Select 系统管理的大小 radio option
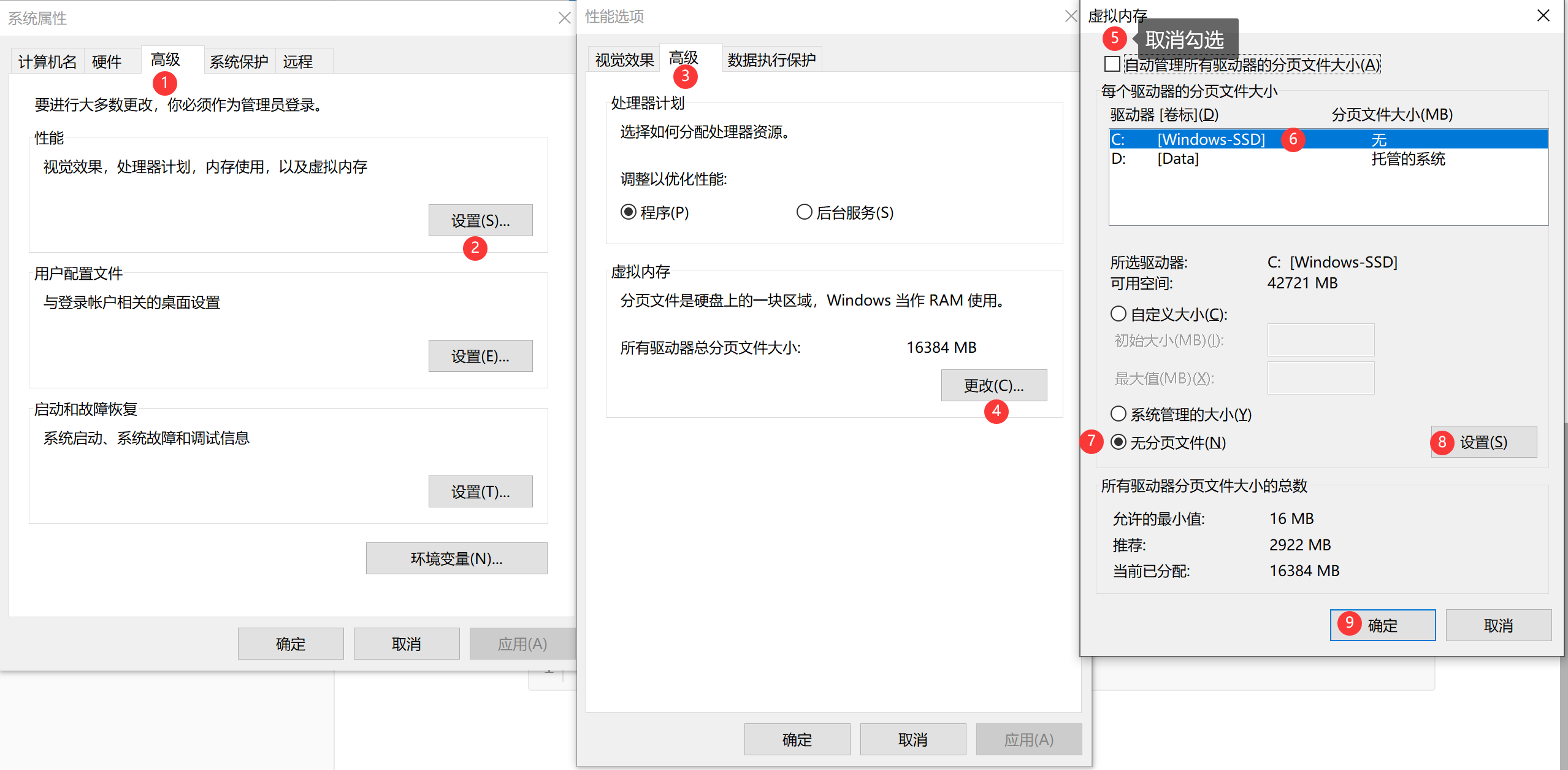The height and width of the screenshot is (770, 1568). point(1119,414)
